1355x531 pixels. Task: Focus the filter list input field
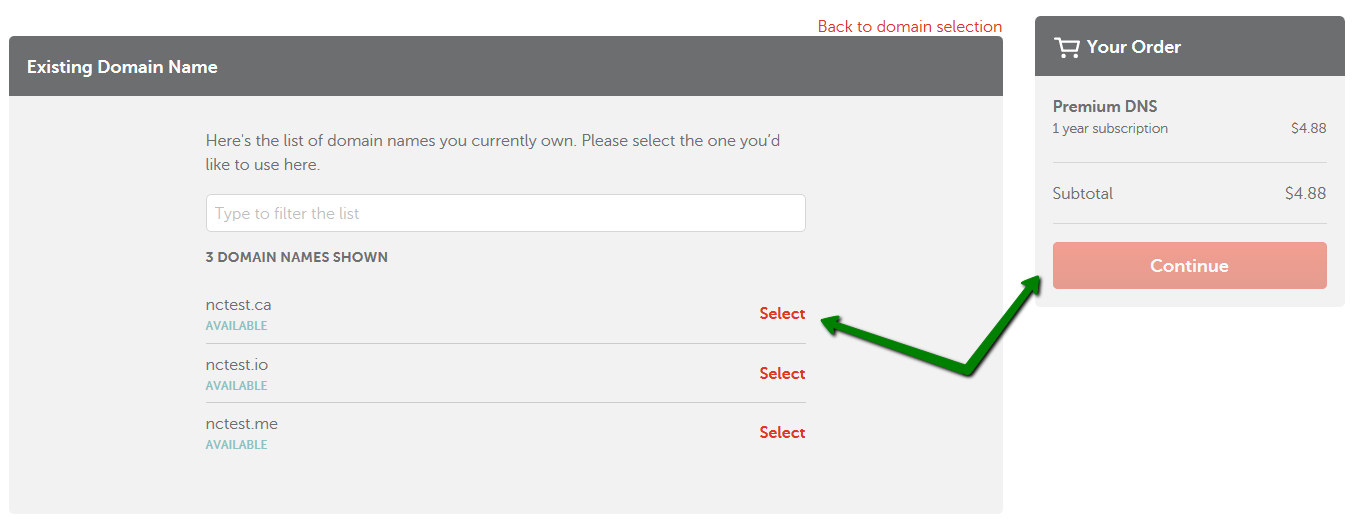[x=505, y=213]
